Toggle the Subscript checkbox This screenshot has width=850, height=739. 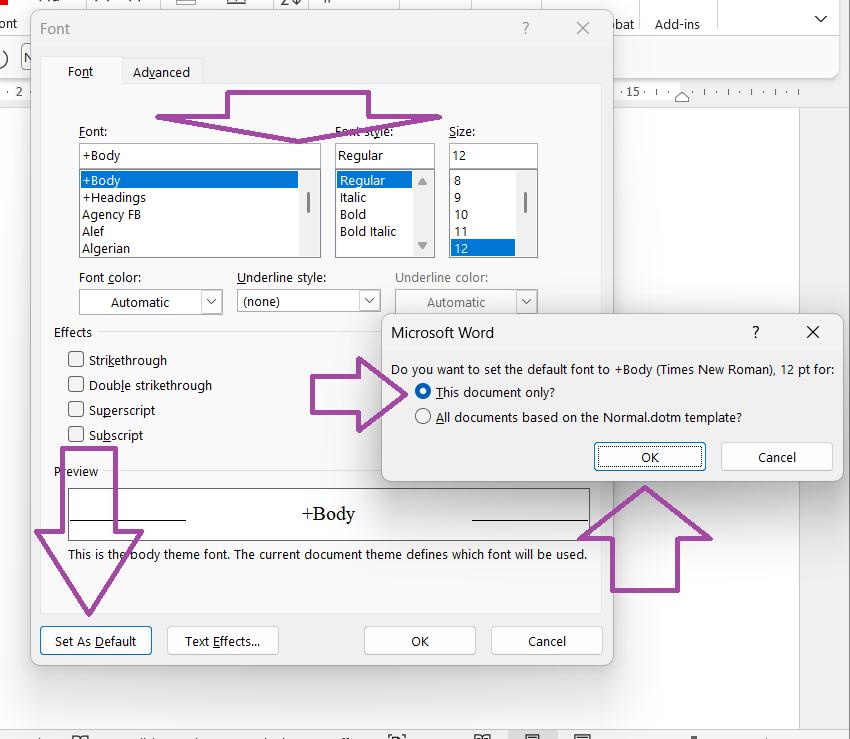[76, 434]
